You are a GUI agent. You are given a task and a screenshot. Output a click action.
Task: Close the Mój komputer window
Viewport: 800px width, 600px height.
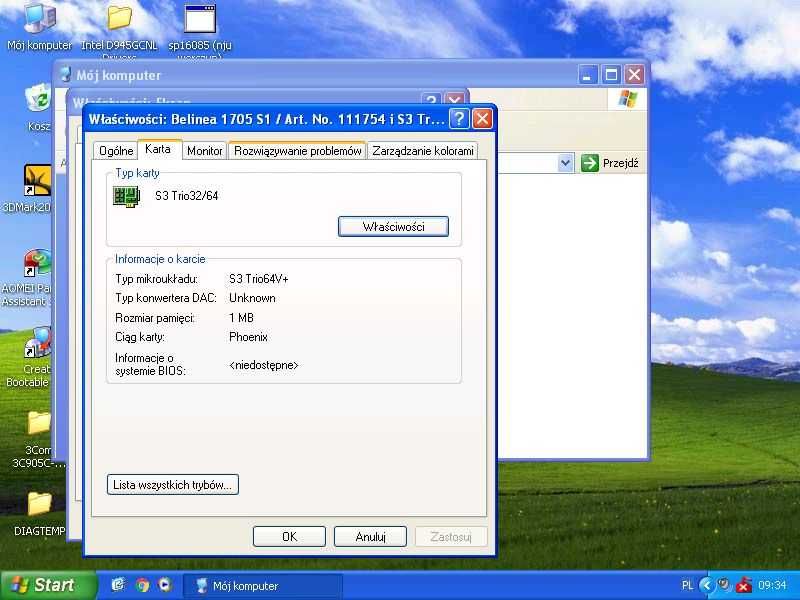point(635,75)
